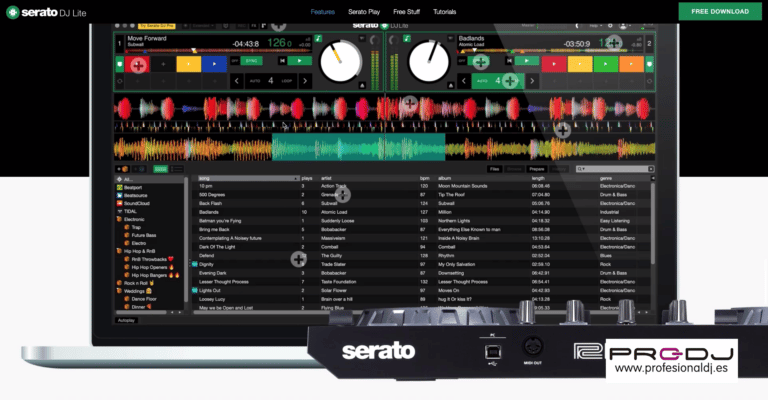
Task: Trigger deck 2 orange cue point pad
Action: coord(631,64)
